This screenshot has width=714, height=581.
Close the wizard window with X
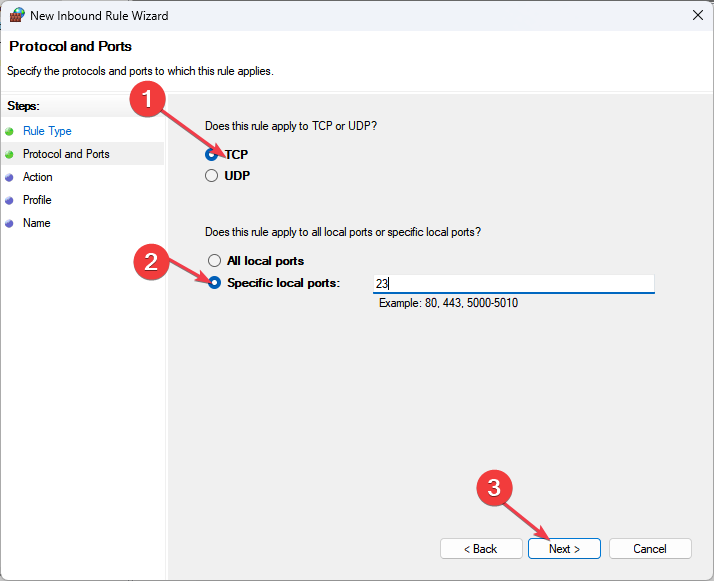698,15
